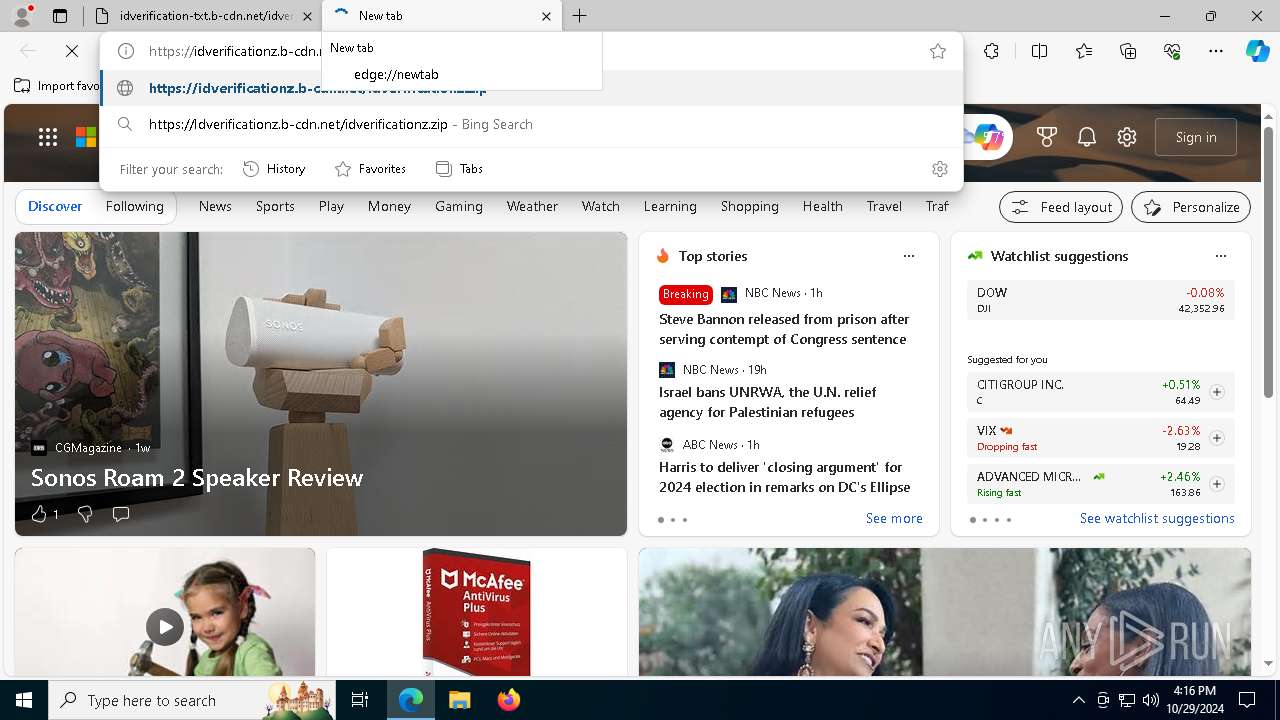Image resolution: width=1280 pixels, height=720 pixels.
Task: Switch to the Discover feed tab
Action: [55, 206]
